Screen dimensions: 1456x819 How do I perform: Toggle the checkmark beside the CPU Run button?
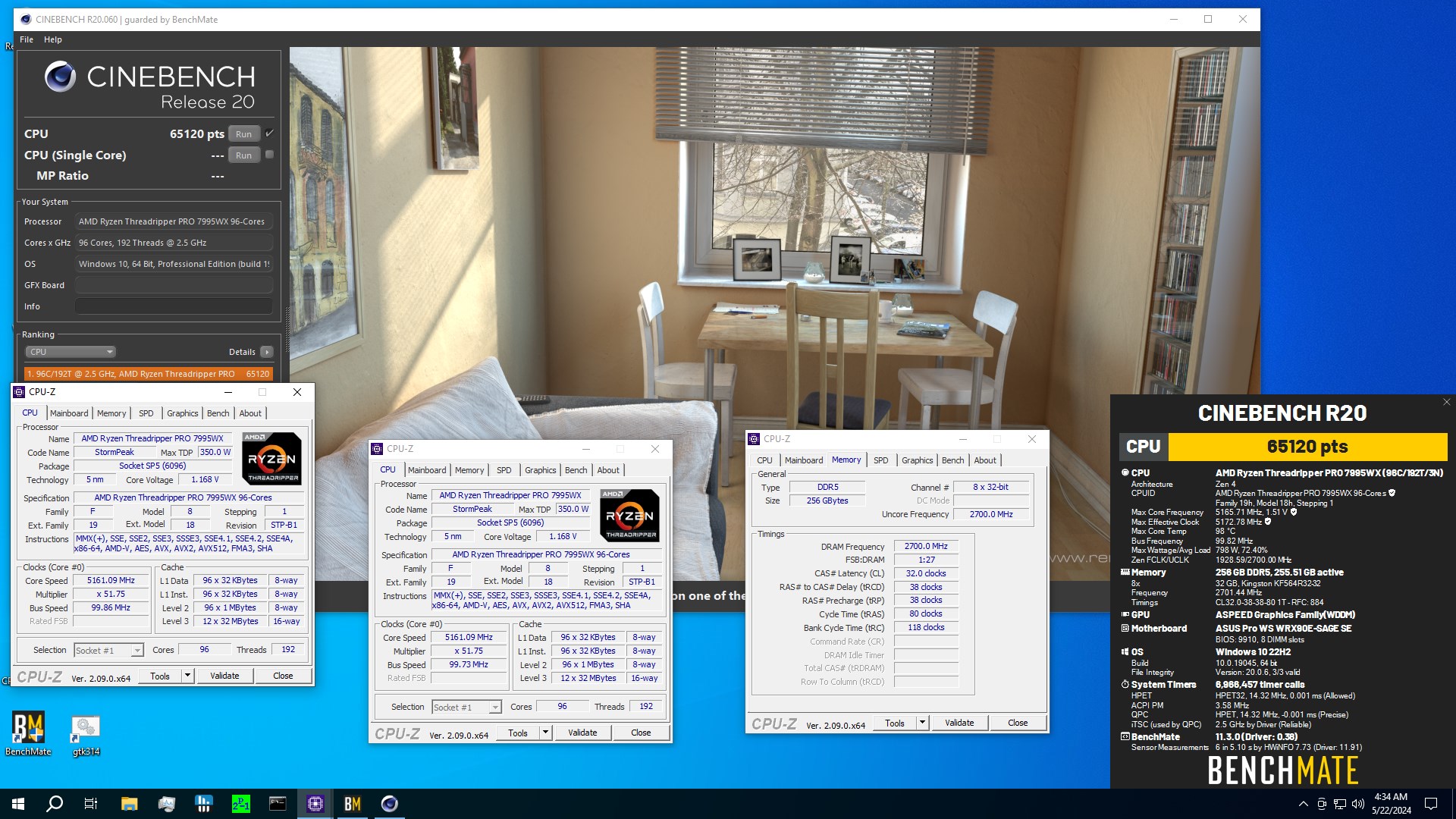[269, 133]
